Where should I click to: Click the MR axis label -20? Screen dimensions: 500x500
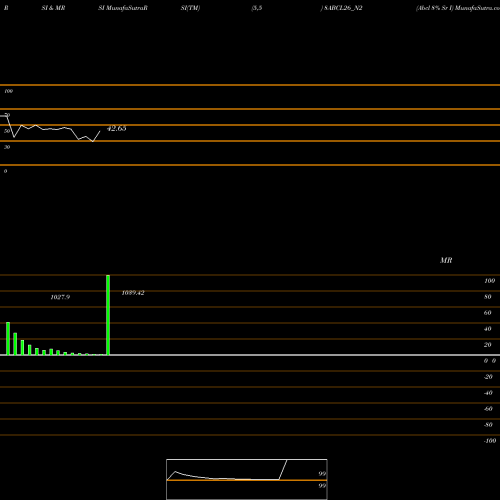click(x=488, y=377)
